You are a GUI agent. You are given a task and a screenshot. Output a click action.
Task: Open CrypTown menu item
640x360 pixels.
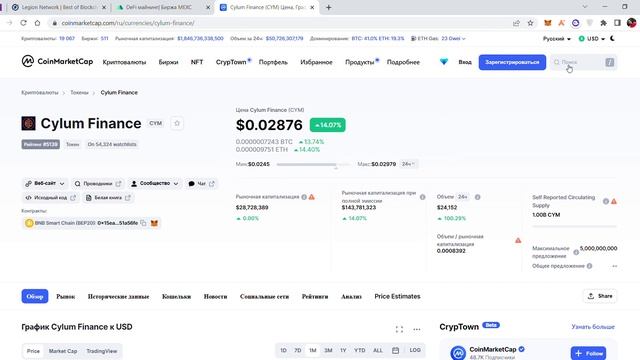(x=231, y=62)
